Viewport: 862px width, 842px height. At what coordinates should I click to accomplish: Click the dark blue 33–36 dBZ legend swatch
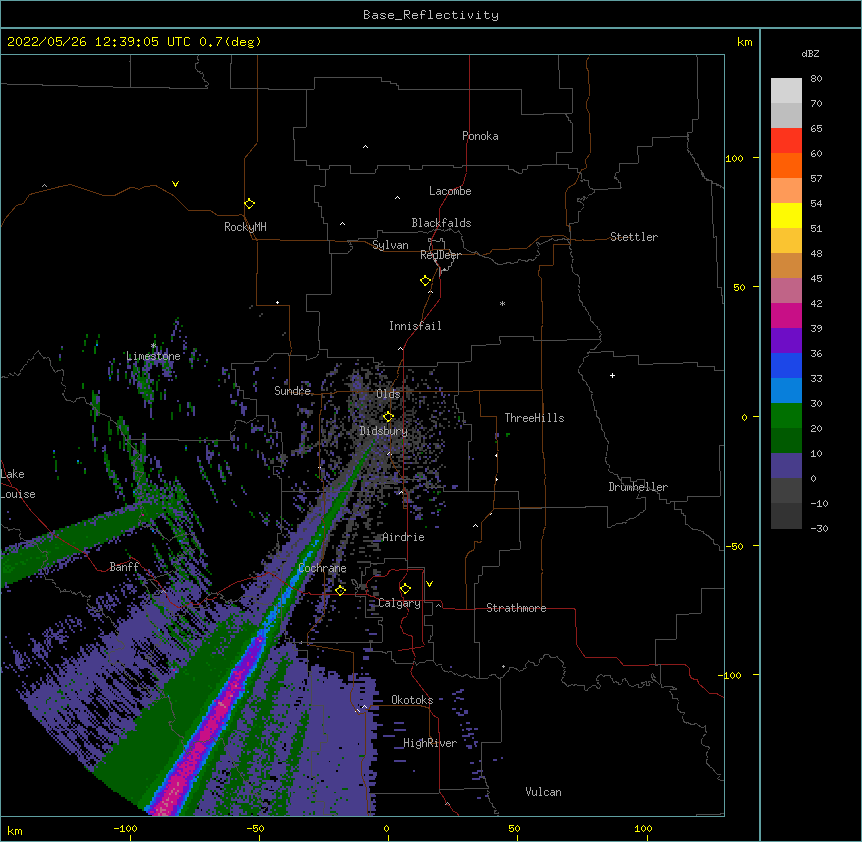click(x=786, y=365)
